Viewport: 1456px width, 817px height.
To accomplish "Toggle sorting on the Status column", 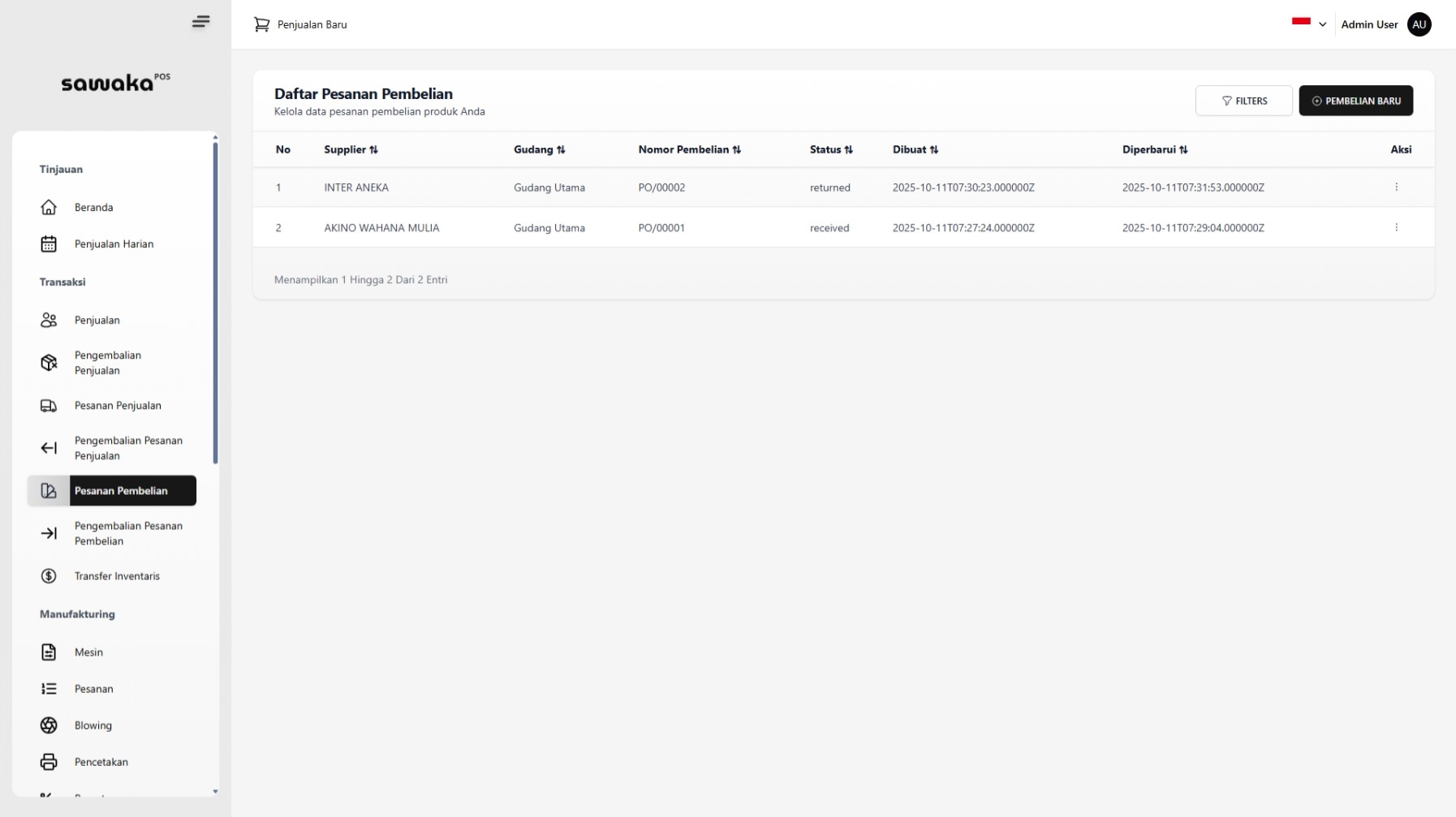I will point(849,149).
